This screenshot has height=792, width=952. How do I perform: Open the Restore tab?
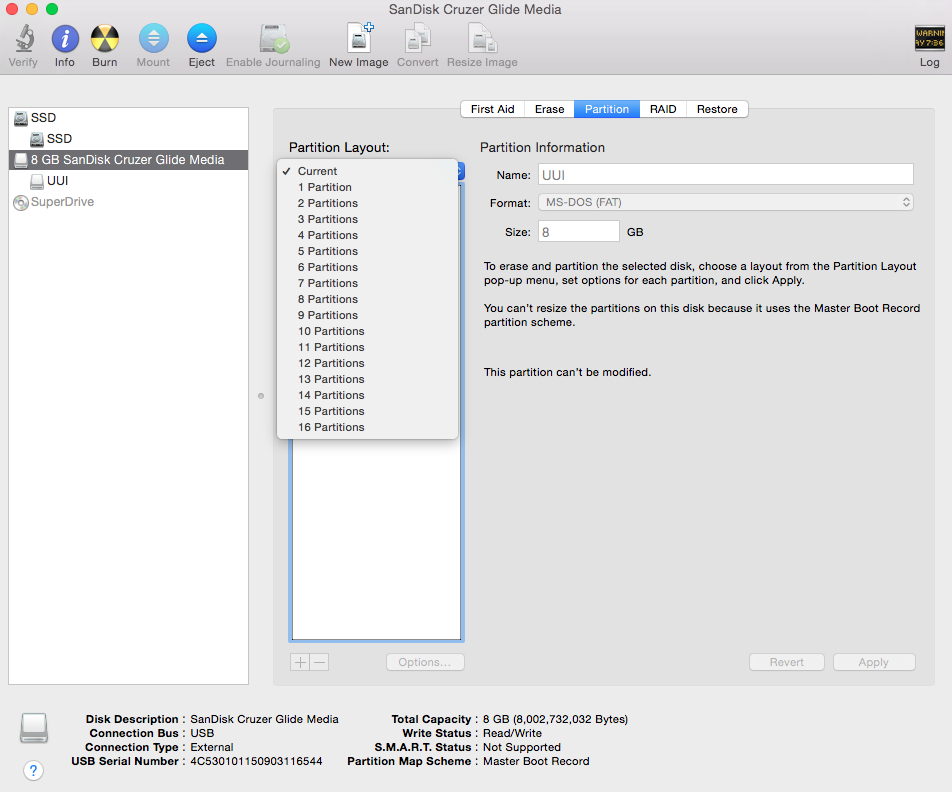tap(717, 109)
